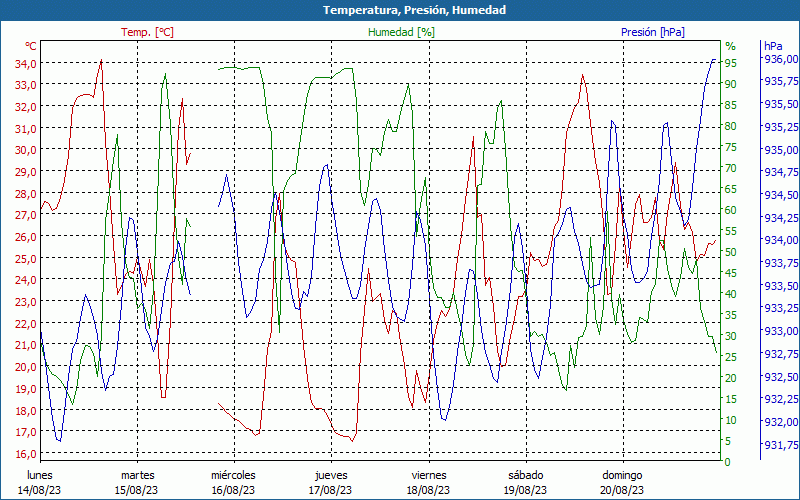This screenshot has height=500, width=800.
Task: Click the '935,00' pressure axis value
Action: pos(781,149)
